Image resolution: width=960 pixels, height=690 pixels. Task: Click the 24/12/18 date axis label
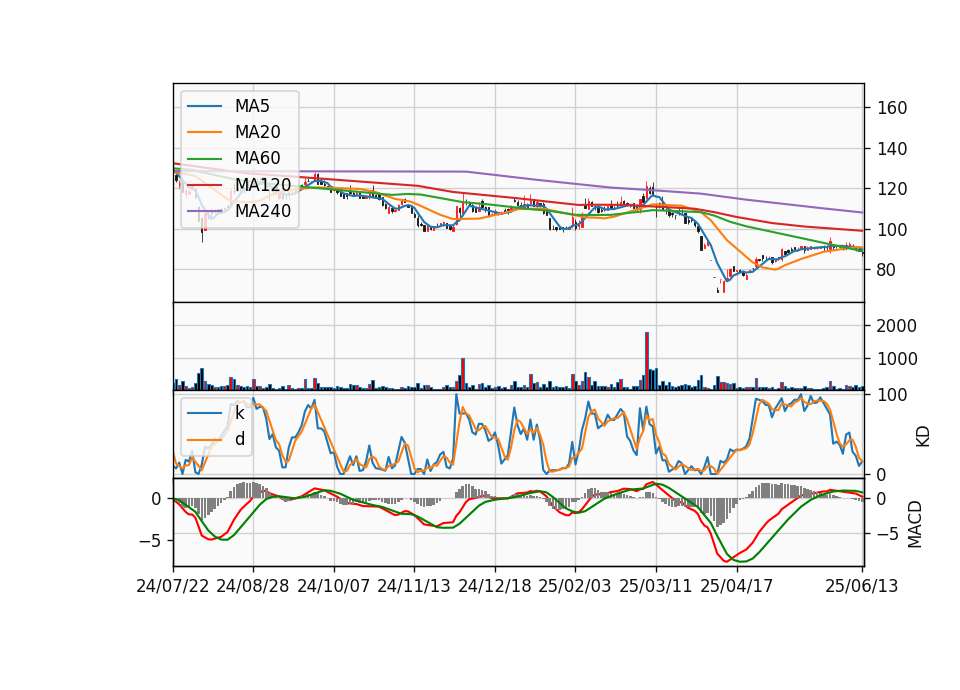495,586
